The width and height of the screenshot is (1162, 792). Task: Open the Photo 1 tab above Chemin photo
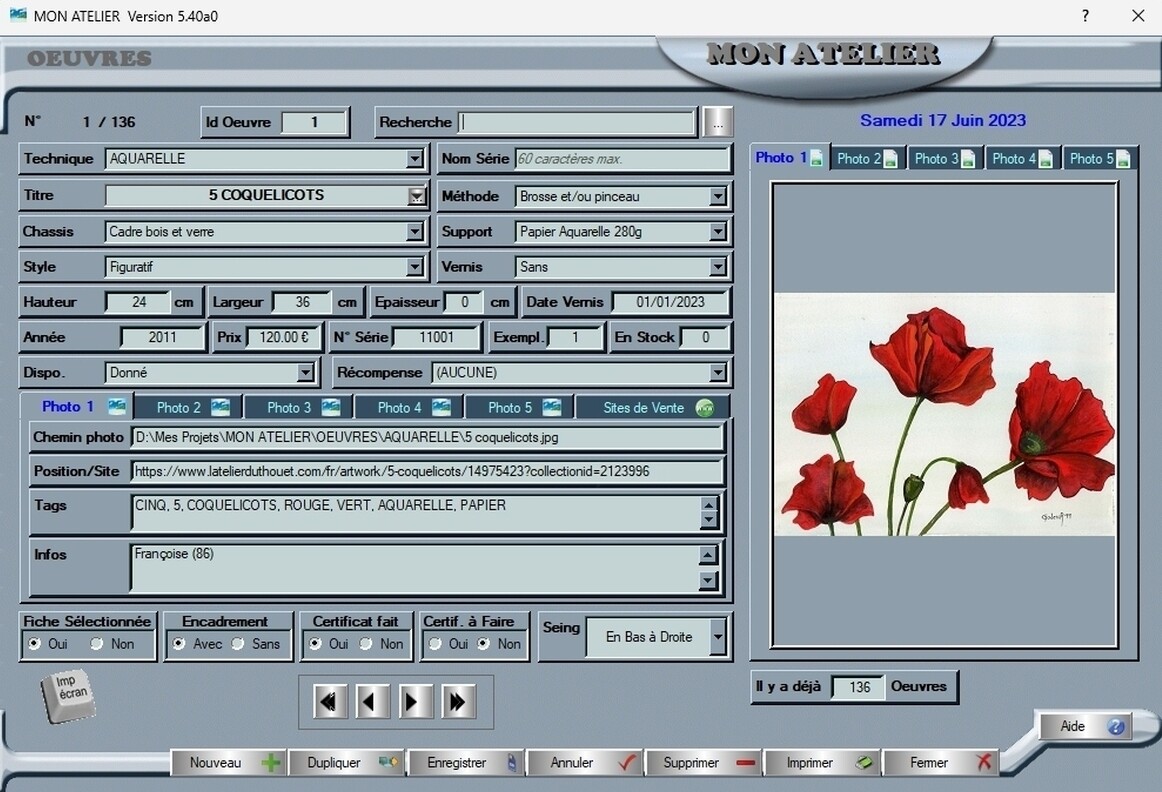point(78,407)
